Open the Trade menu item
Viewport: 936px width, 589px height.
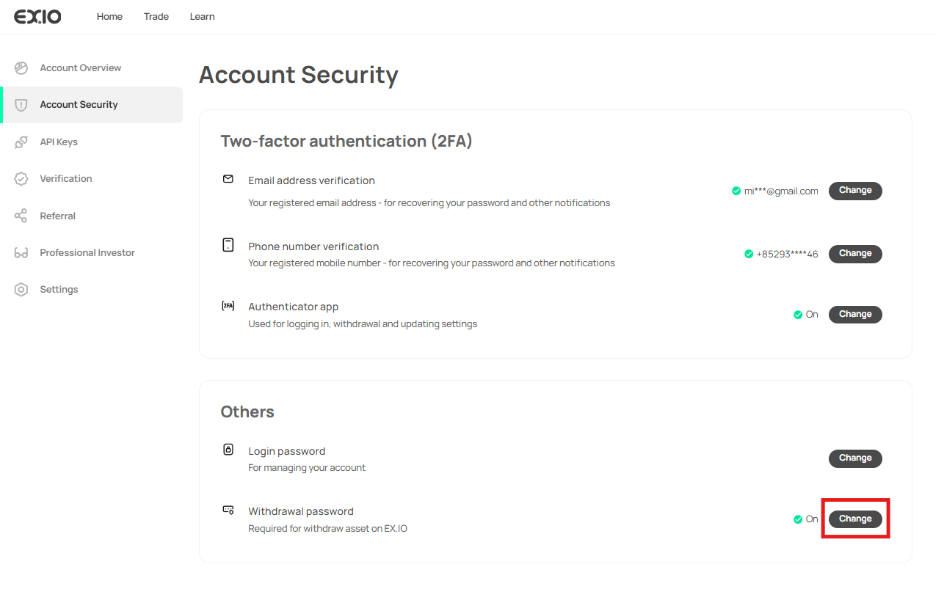(x=156, y=17)
